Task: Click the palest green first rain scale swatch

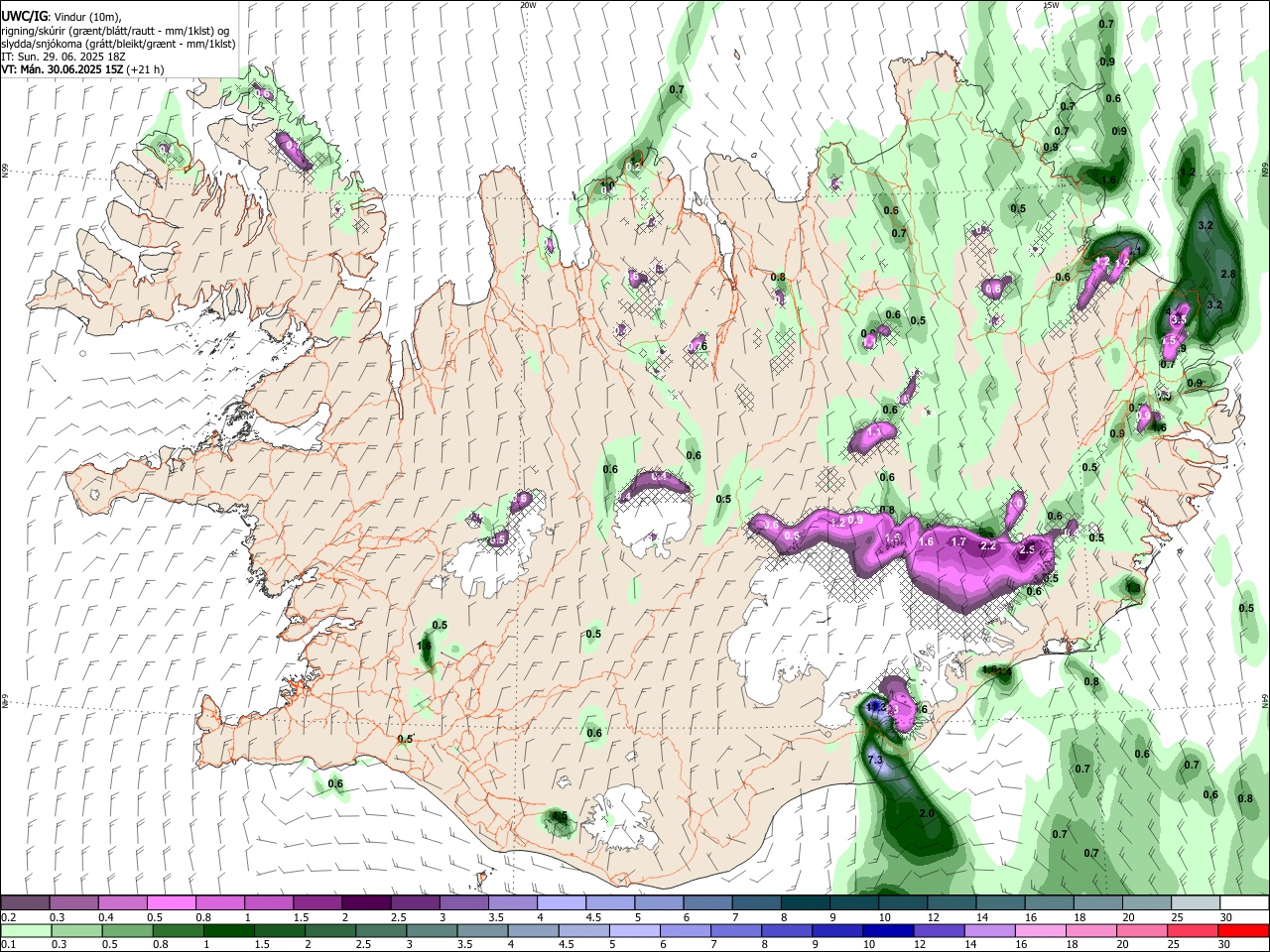Action: coord(26,930)
